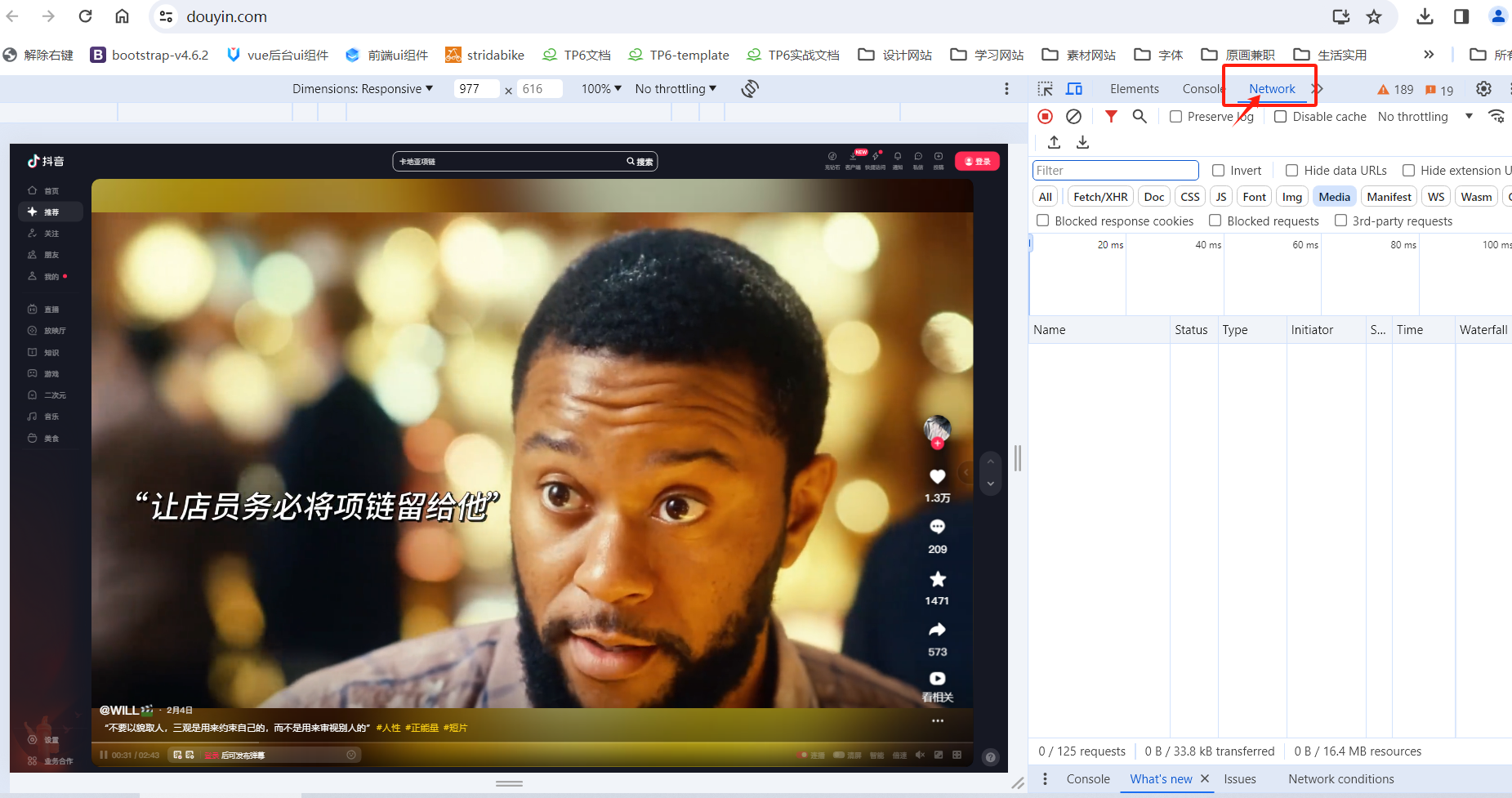Check 3rd-party requests checkbox

[1341, 221]
